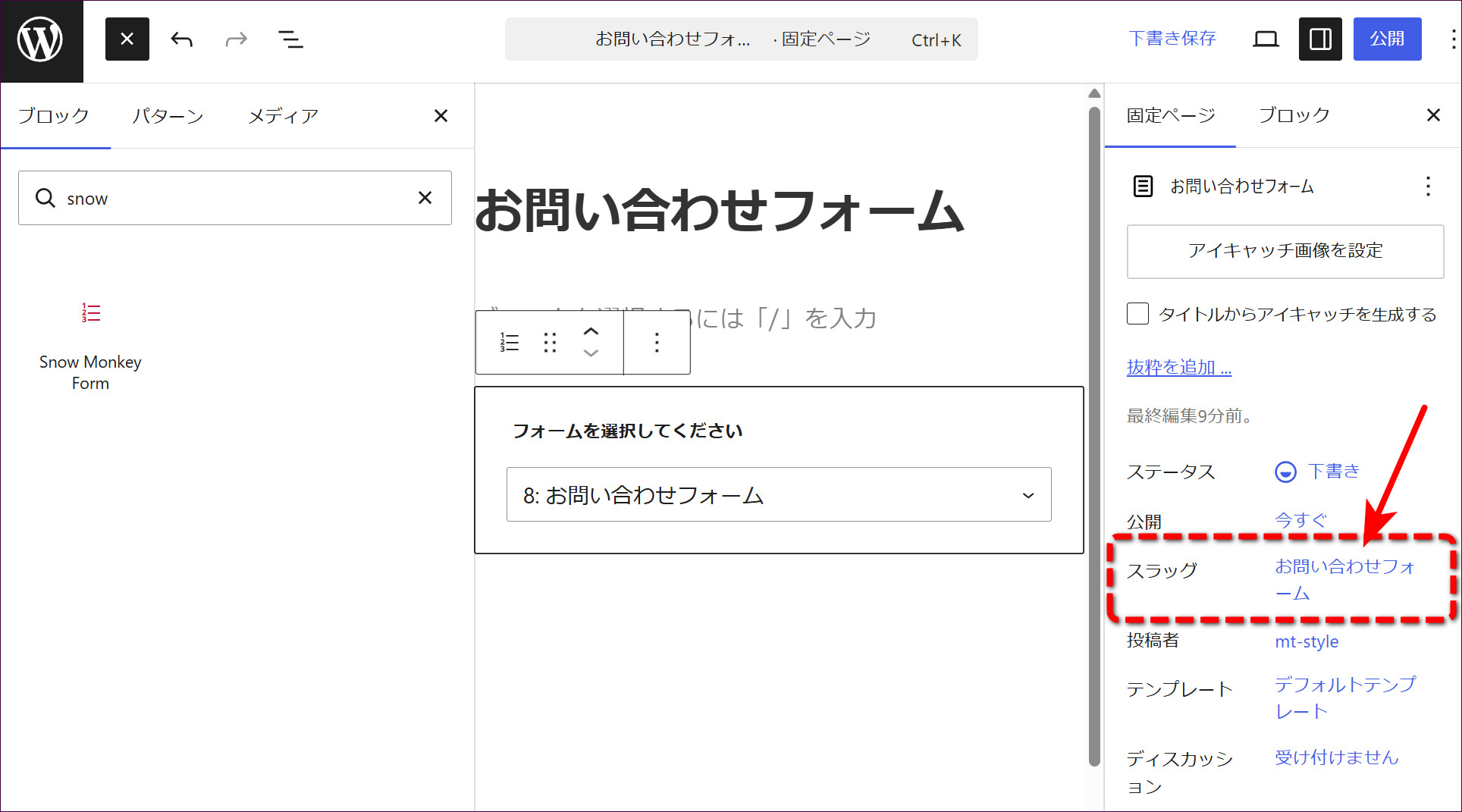
Task: Click the 抜粋を追加 link
Action: click(x=1179, y=368)
